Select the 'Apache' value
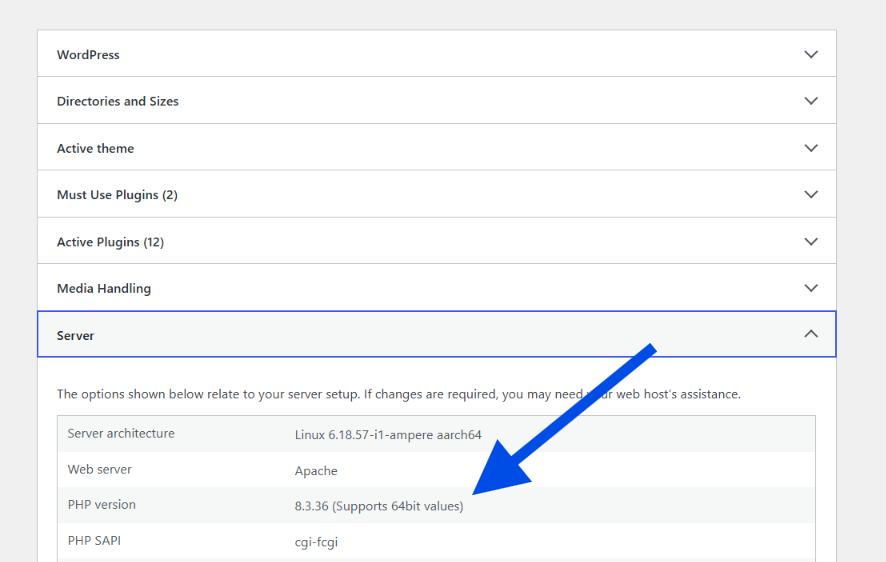This screenshot has height=562, width=886. (316, 471)
